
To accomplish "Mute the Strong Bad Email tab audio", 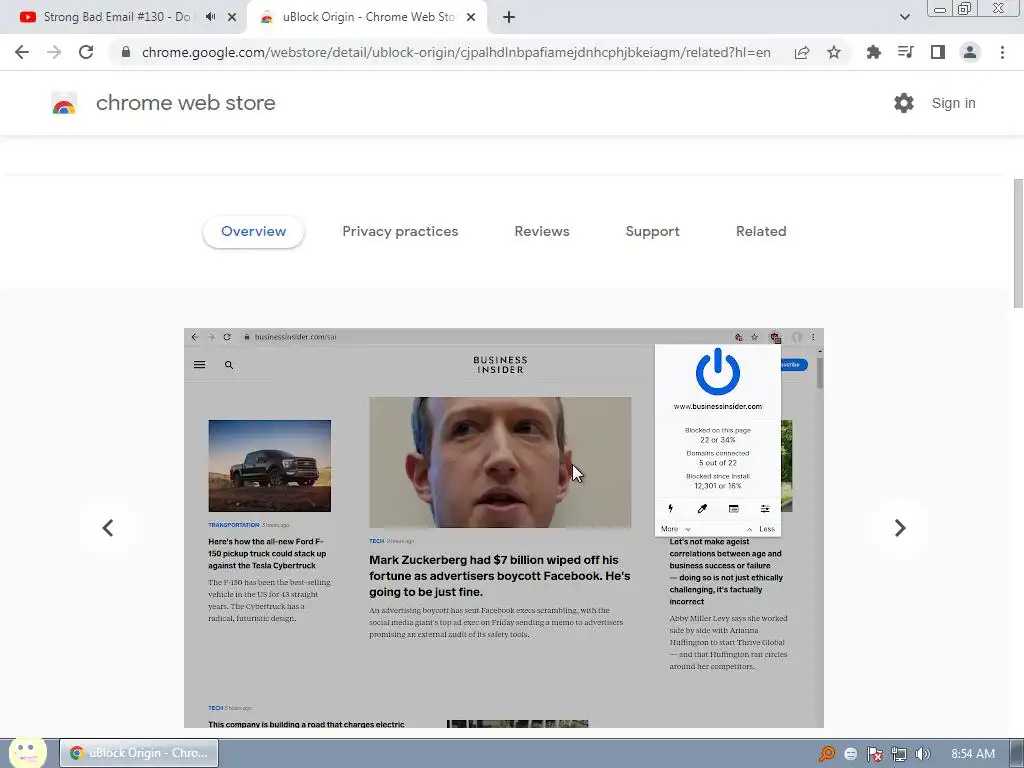I will pyautogui.click(x=210, y=17).
